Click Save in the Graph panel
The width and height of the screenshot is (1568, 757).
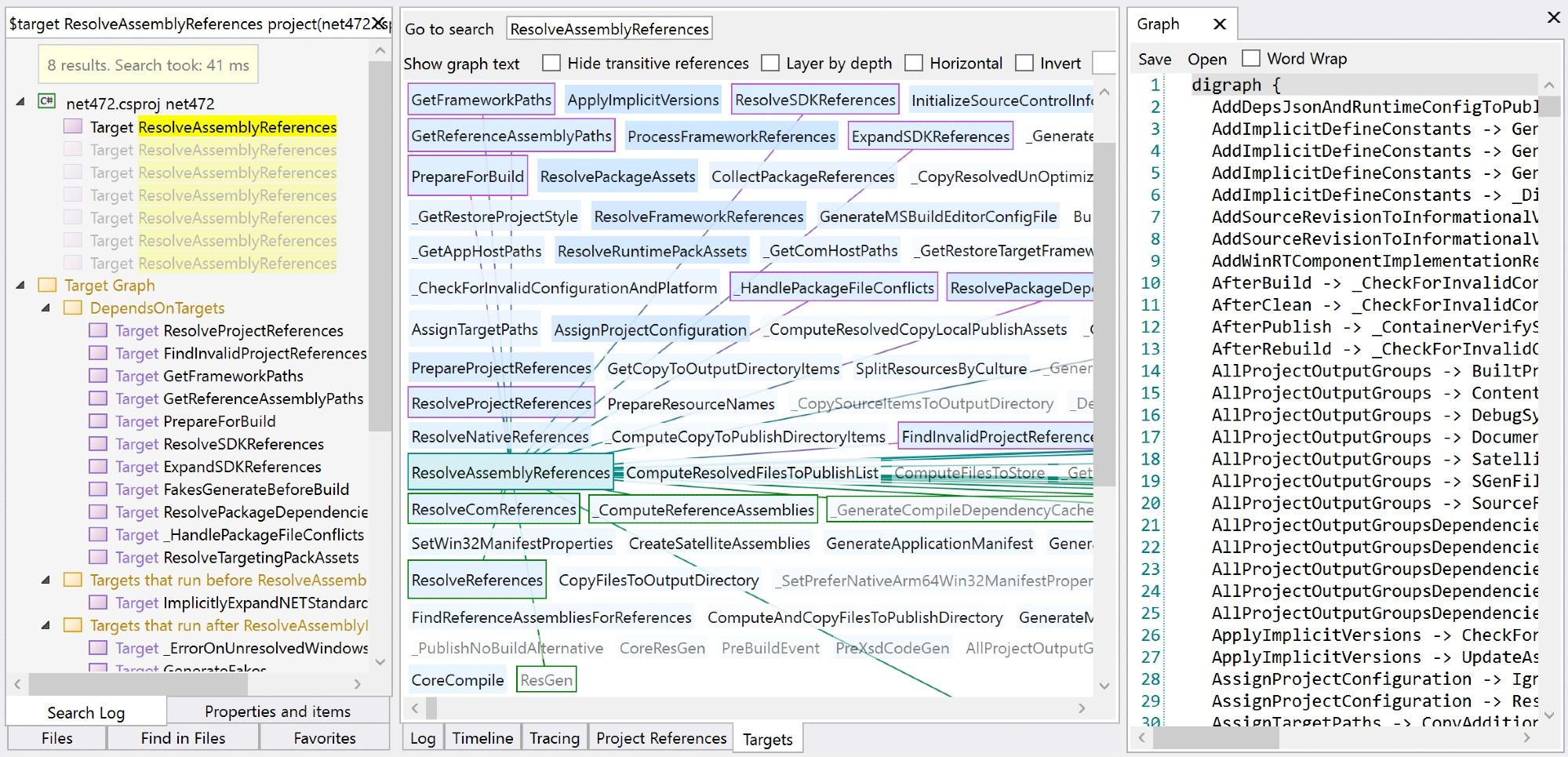1155,59
